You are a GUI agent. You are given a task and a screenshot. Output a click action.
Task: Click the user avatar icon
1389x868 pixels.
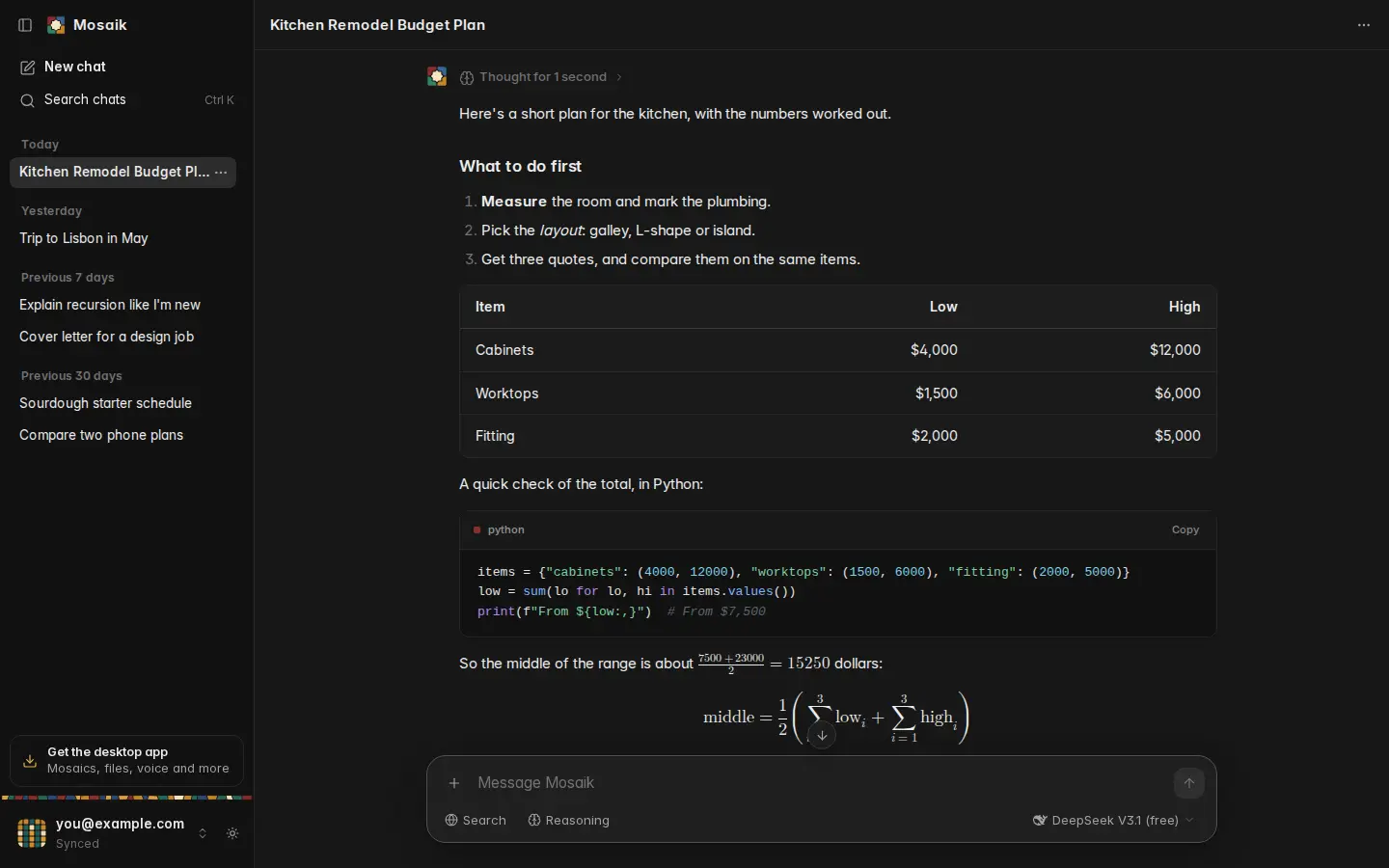click(x=32, y=833)
